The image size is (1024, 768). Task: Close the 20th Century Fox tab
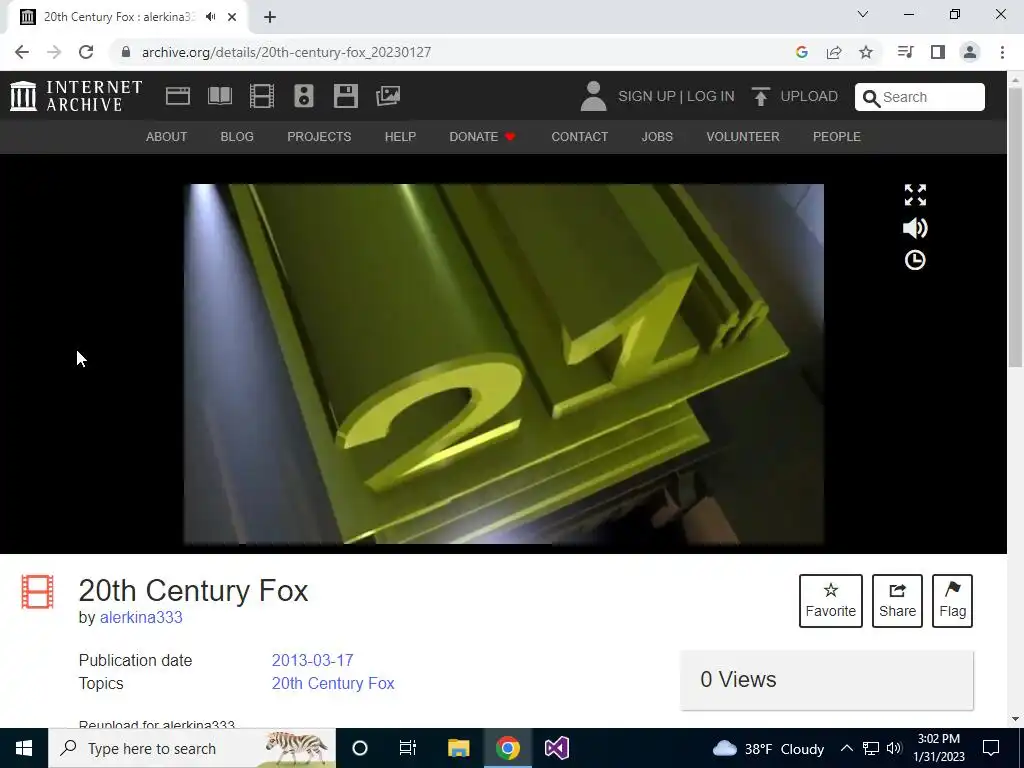(x=232, y=17)
